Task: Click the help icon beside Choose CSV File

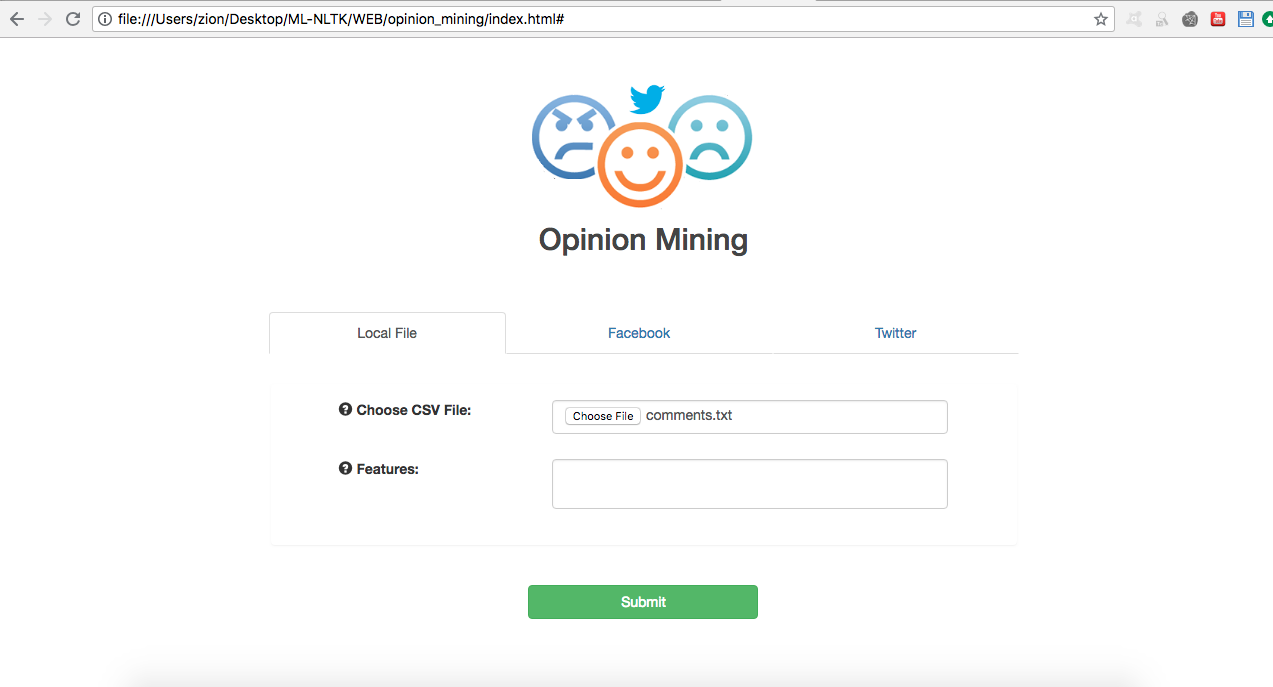Action: point(345,410)
